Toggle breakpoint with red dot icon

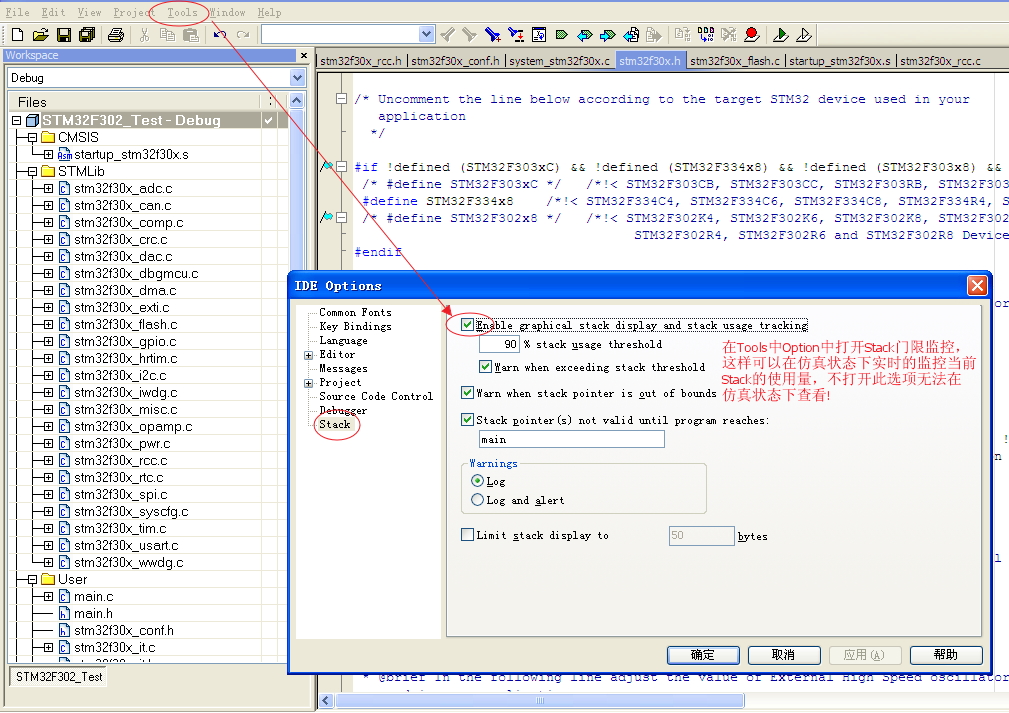[x=752, y=35]
